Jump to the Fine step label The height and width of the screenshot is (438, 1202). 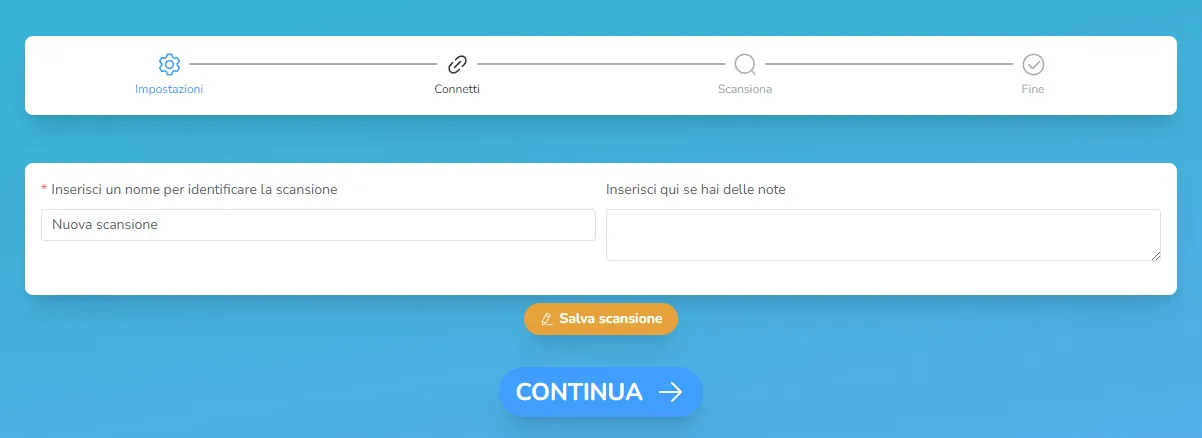[x=1033, y=89]
